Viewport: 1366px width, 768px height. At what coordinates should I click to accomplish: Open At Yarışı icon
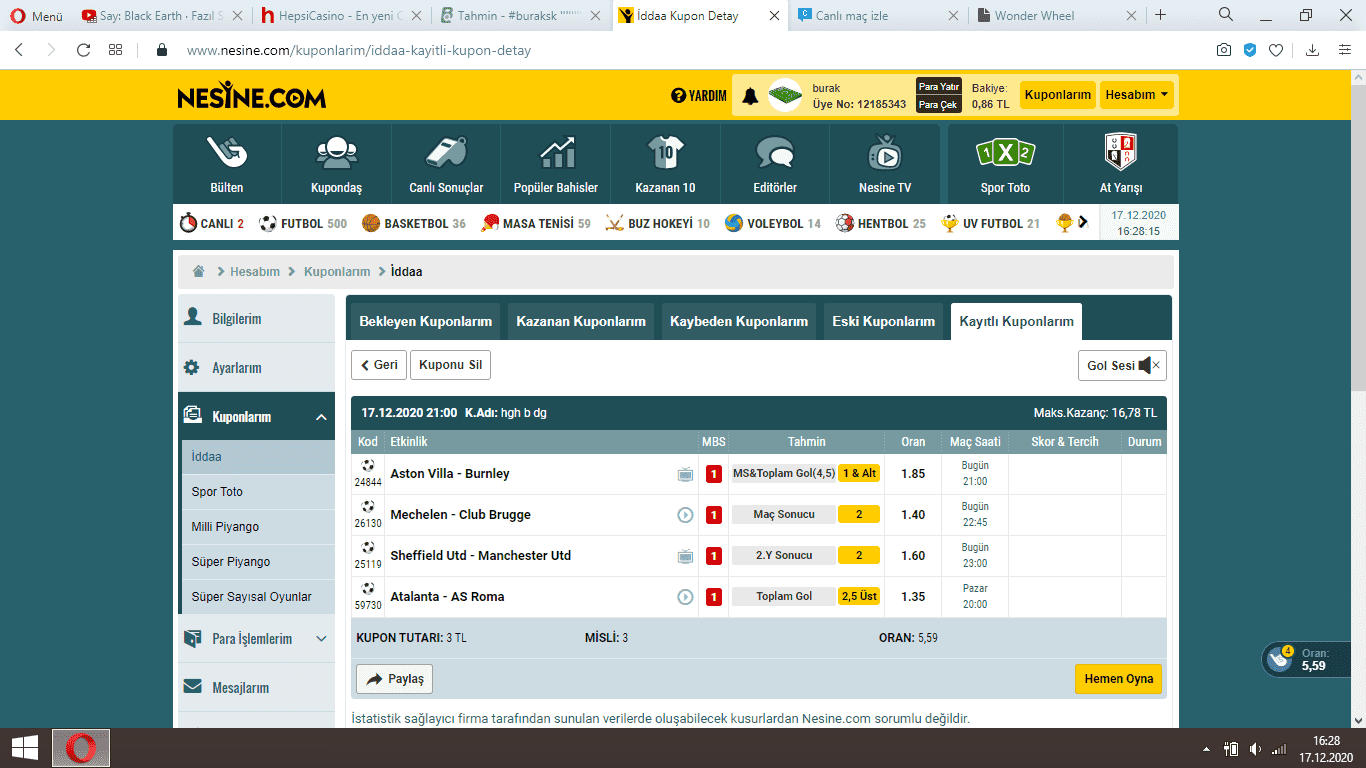(x=1120, y=152)
